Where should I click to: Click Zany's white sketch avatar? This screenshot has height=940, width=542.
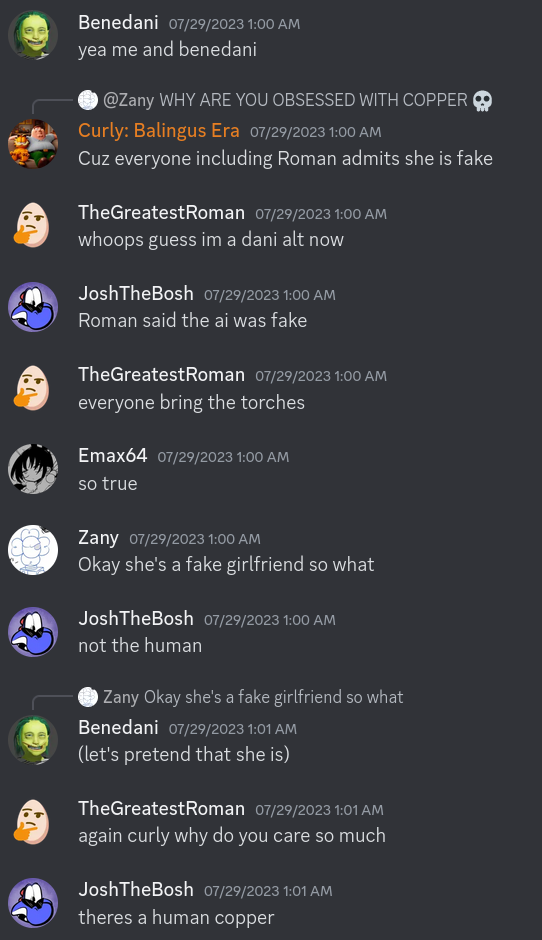click(x=33, y=550)
